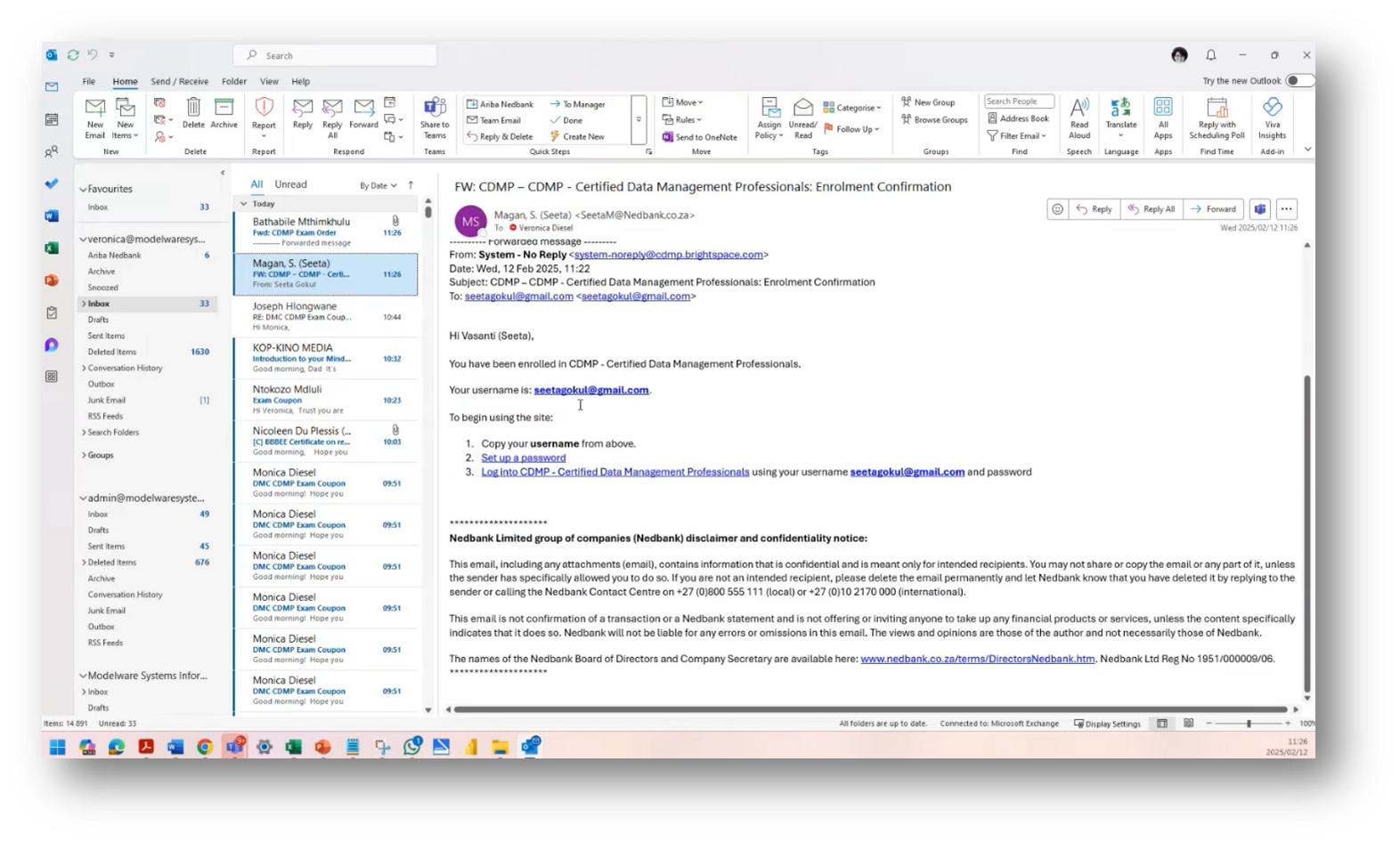The image size is (1400, 843).
Task: Run Reply & Delete quick step
Action: tap(500, 137)
